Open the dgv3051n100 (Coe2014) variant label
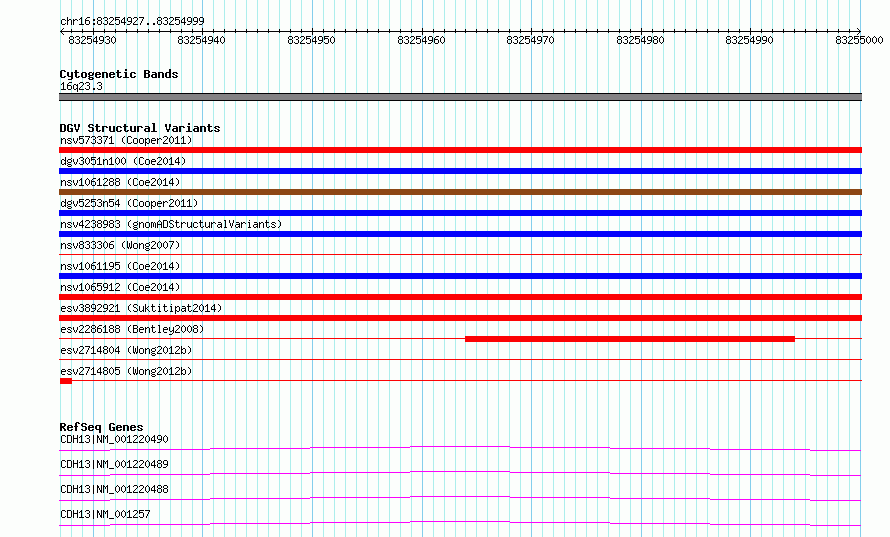This screenshot has height=537, width=890. click(123, 161)
